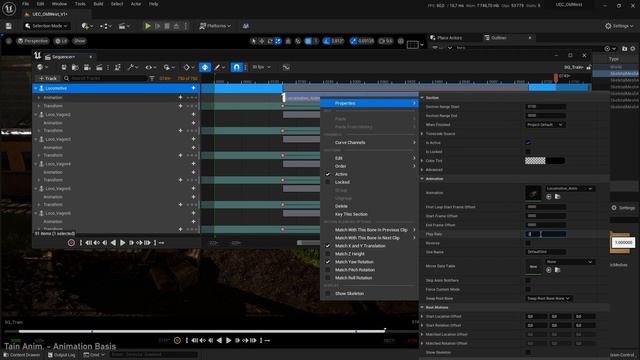Viewport: 640px width, 360px height.
Task: Open Mirror Data Table None dropdown
Action: click(570, 262)
